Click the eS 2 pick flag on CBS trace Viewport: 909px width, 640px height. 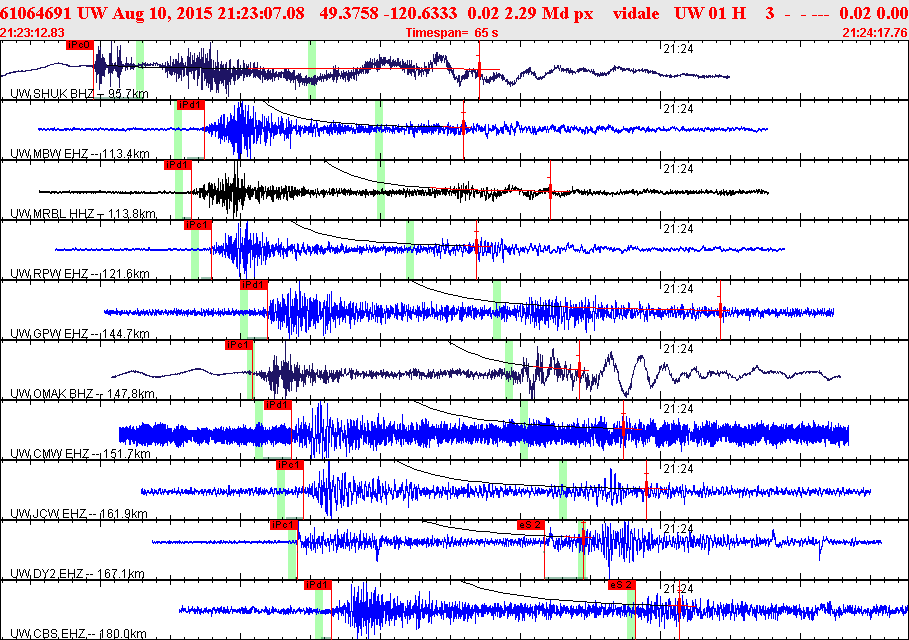point(621,585)
